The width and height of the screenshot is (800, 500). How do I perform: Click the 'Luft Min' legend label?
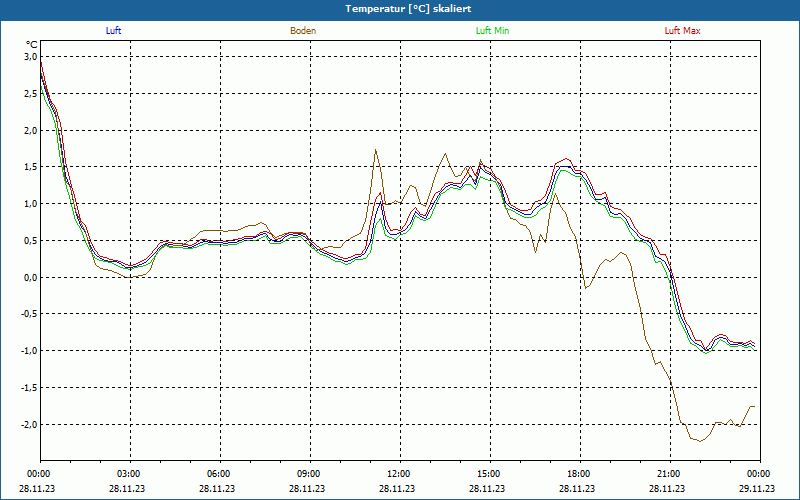pyautogui.click(x=492, y=31)
